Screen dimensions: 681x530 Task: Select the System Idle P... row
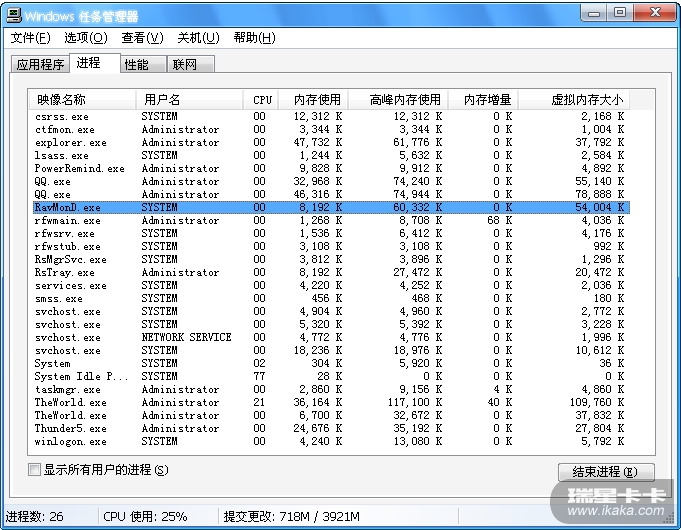point(331,376)
